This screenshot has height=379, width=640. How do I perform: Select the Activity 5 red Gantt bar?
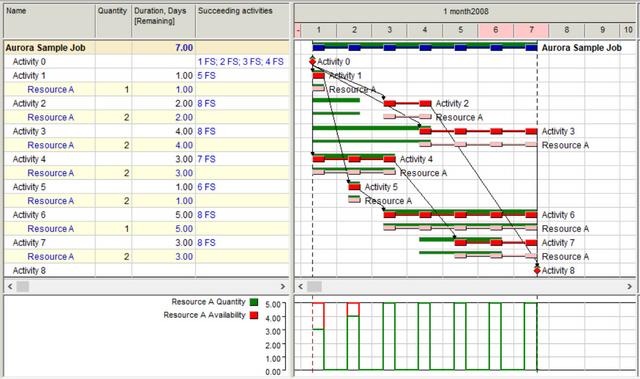coord(354,187)
